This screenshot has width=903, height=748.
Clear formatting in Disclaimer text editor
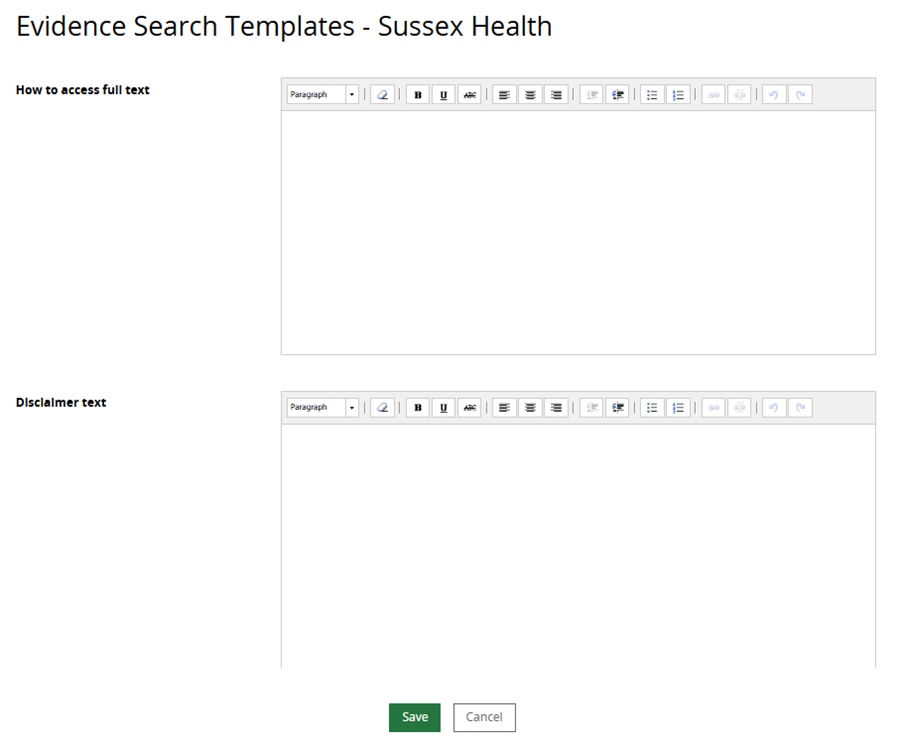382,408
